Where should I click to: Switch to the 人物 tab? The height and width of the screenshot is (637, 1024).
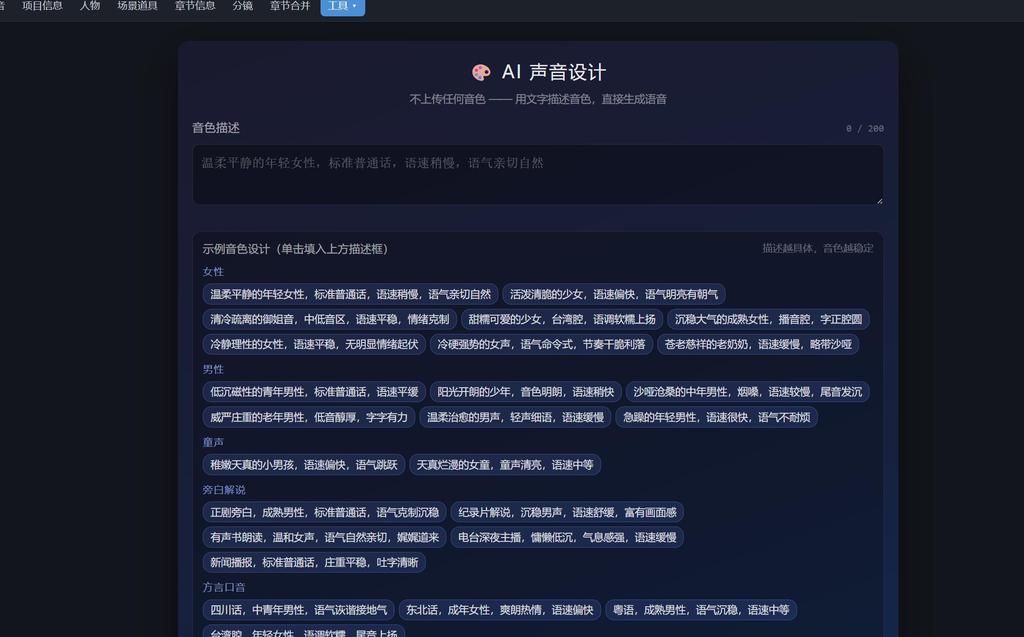pyautogui.click(x=90, y=6)
